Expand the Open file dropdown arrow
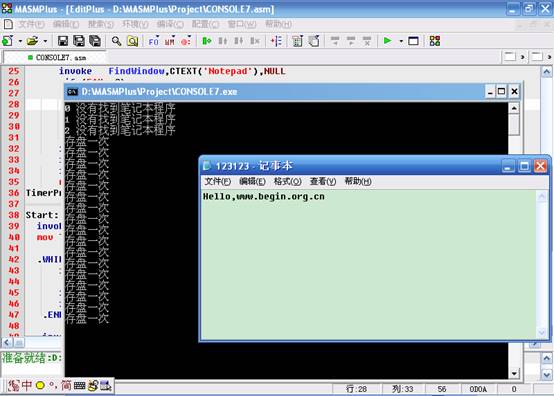 (45, 41)
